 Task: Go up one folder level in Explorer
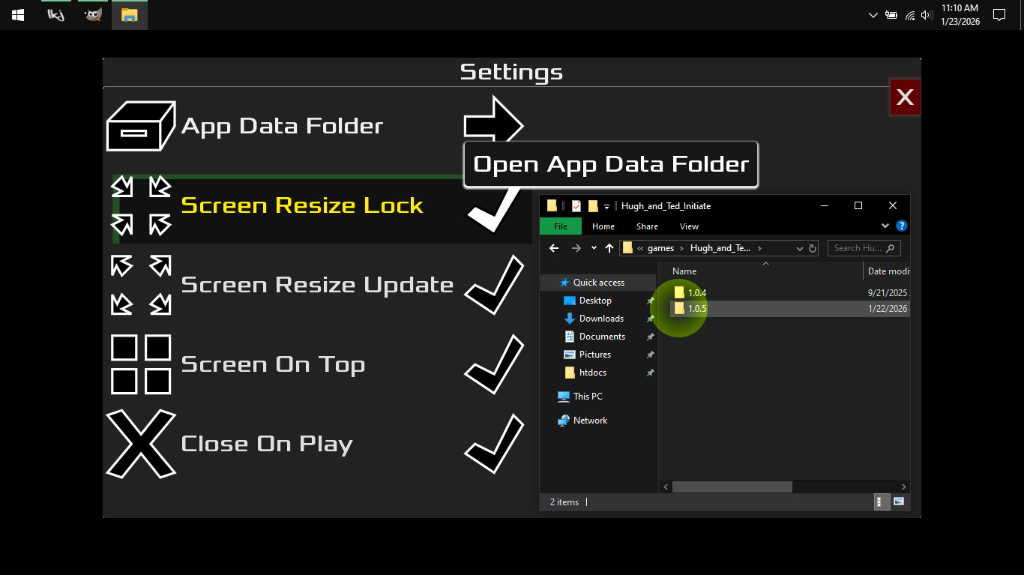pyautogui.click(x=609, y=248)
